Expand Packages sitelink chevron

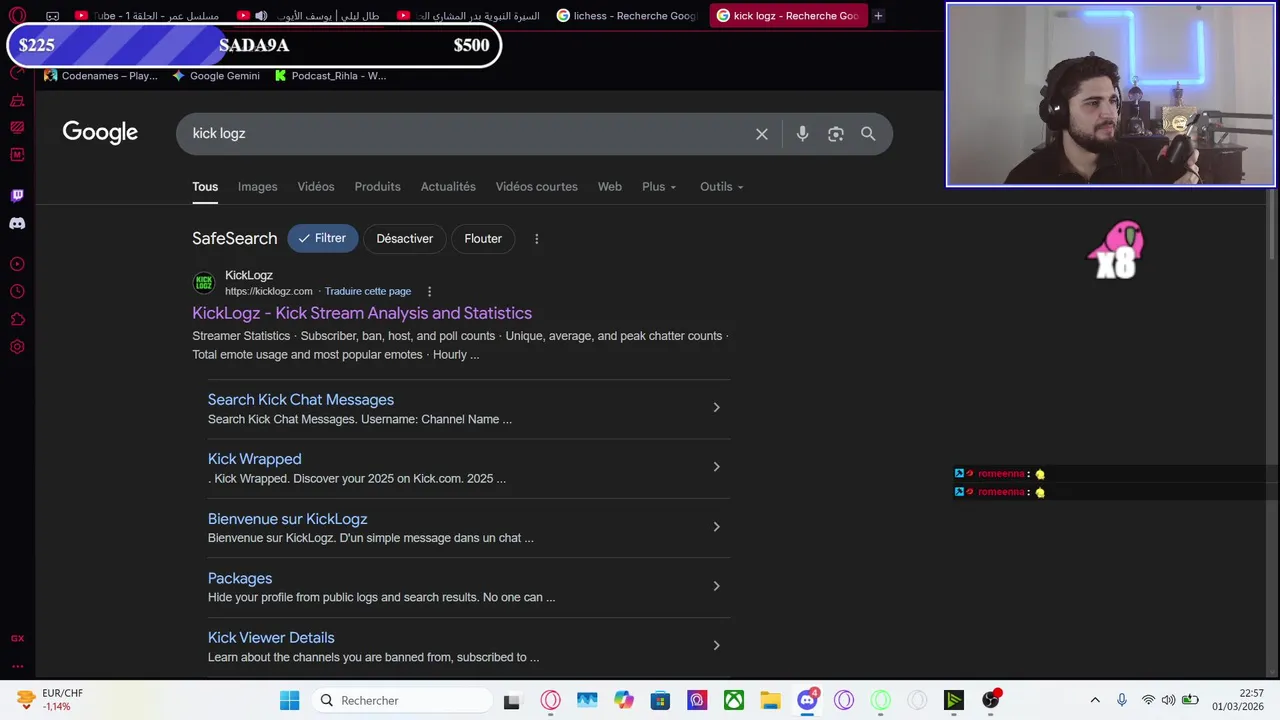[716, 586]
